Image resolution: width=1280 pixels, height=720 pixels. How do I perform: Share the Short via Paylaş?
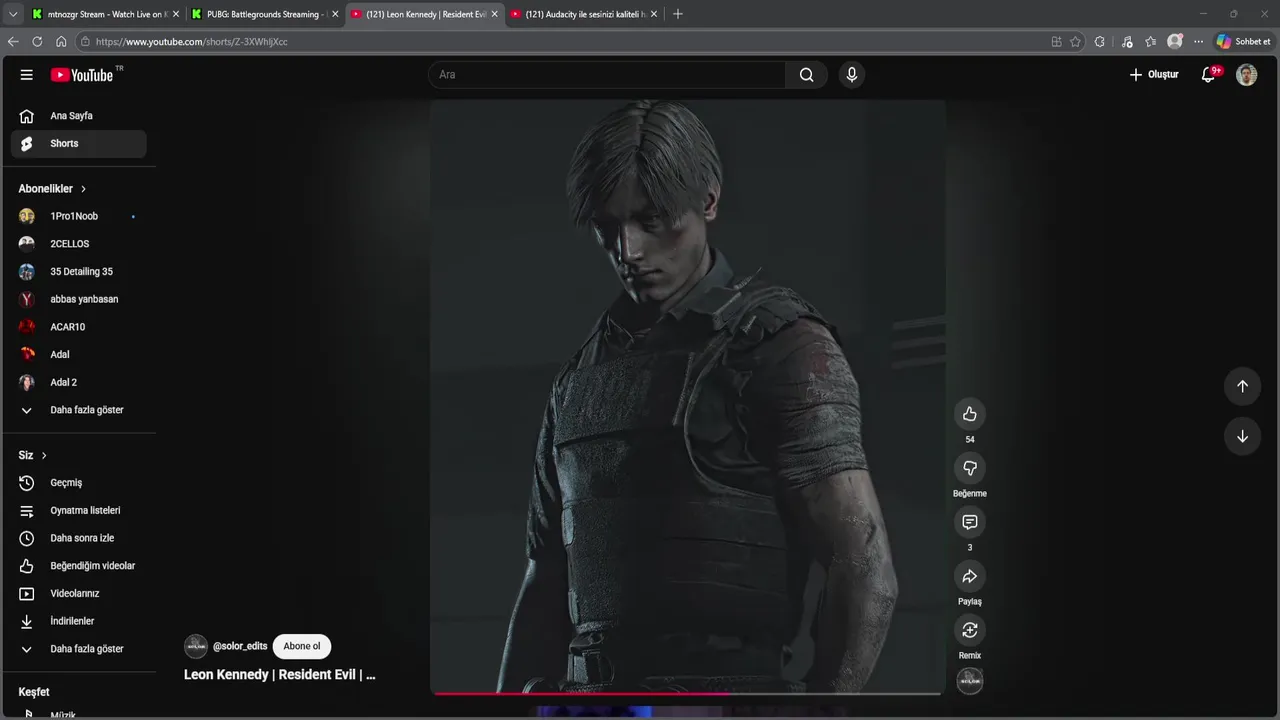[969, 576]
